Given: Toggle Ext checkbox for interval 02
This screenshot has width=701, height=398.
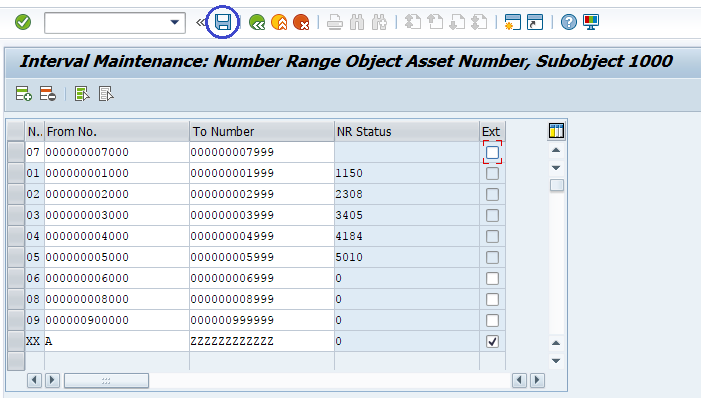Looking at the screenshot, I should click(x=492, y=195).
